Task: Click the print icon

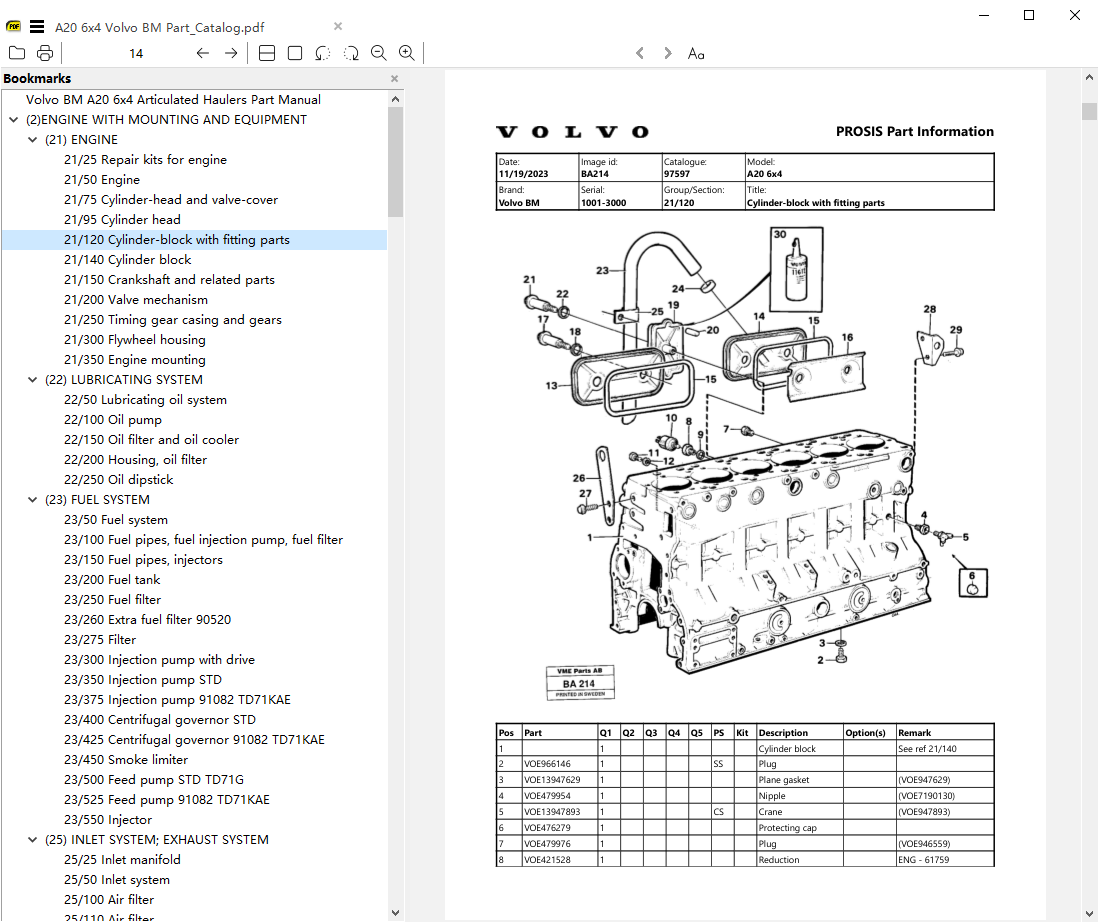Action: [x=44, y=53]
